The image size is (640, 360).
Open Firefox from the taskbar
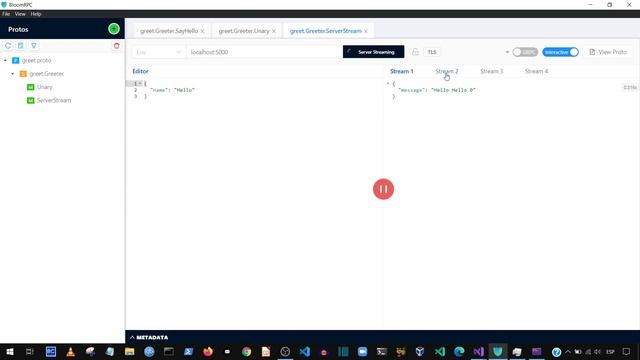point(208,351)
